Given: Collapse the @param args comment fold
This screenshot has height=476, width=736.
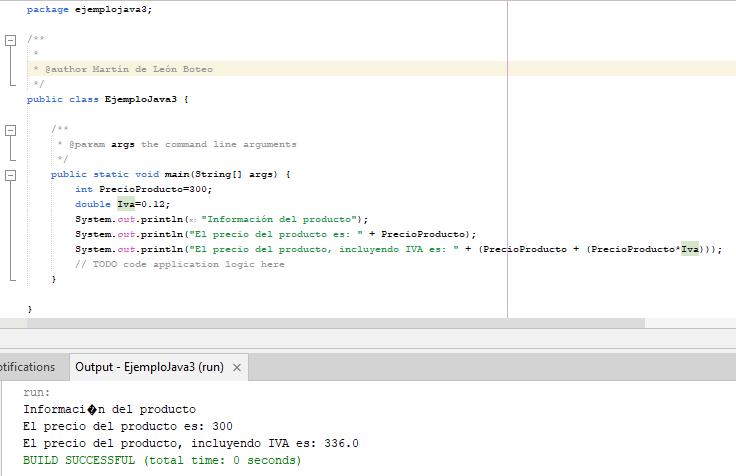Looking at the screenshot, I should click(x=10, y=131).
